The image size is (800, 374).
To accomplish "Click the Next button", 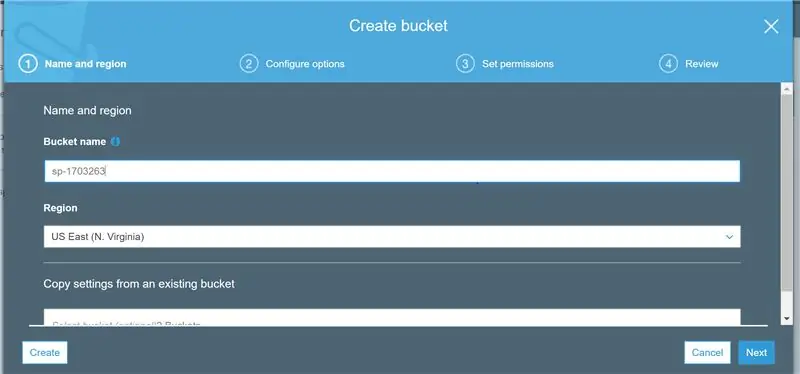I will pyautogui.click(x=756, y=353).
